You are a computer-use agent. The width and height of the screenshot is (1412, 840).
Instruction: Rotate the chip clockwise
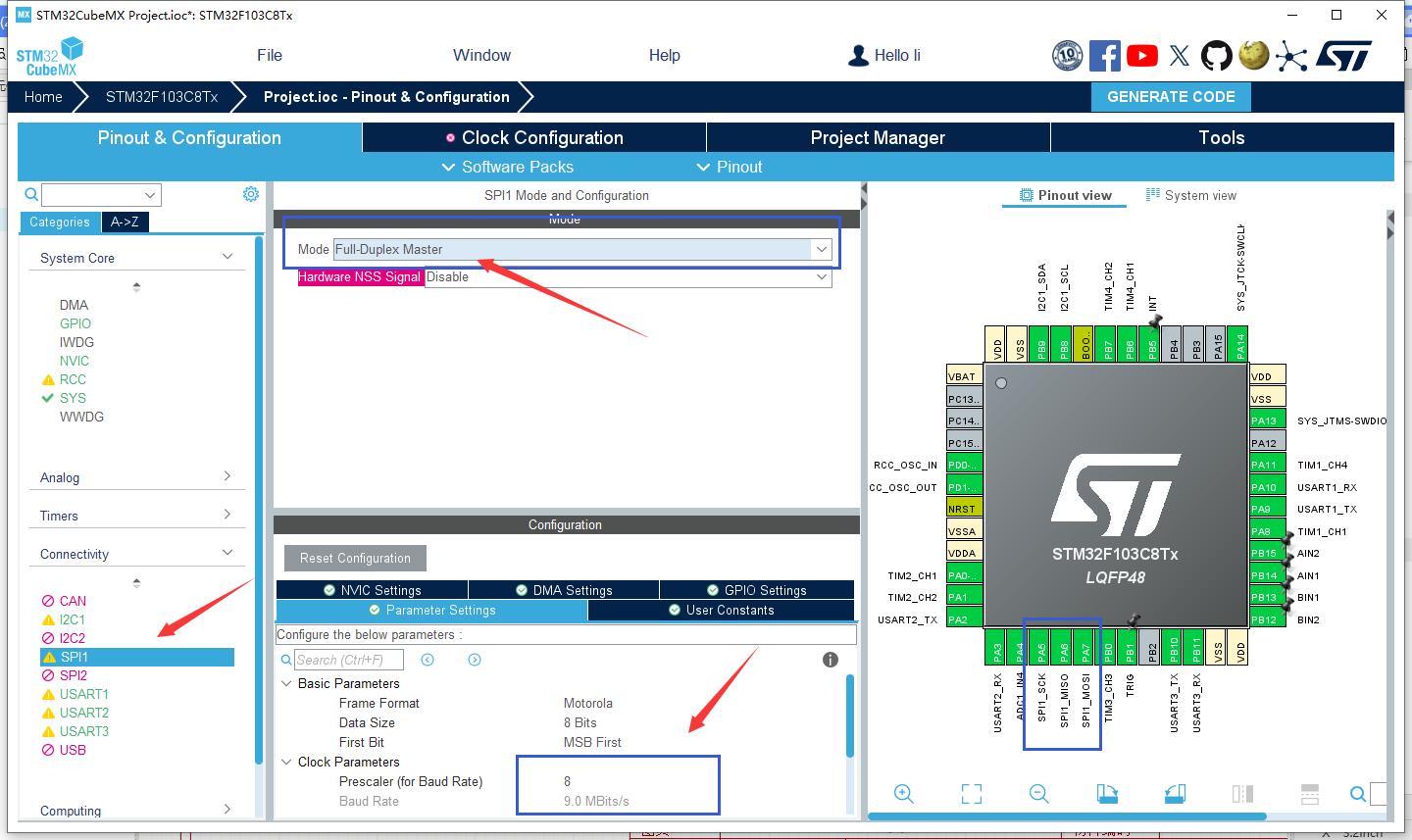pyautogui.click(x=1107, y=794)
